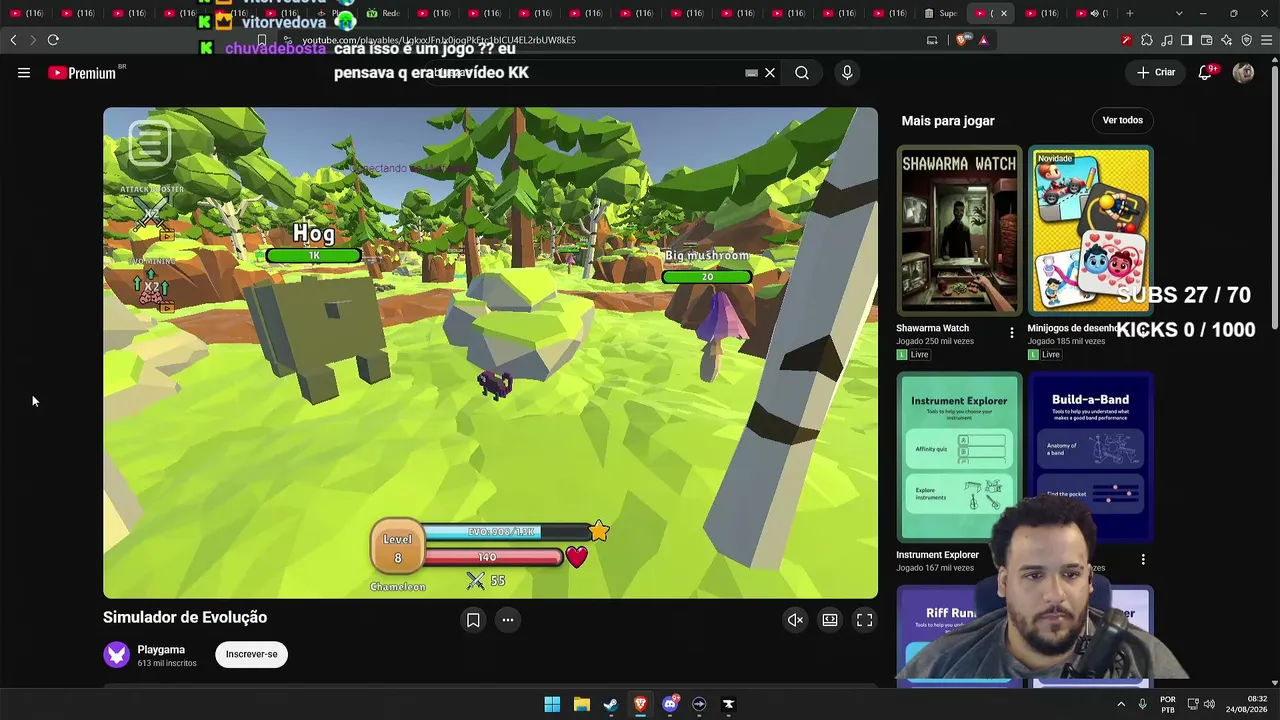
Task: Open more options below the game
Action: tap(508, 620)
